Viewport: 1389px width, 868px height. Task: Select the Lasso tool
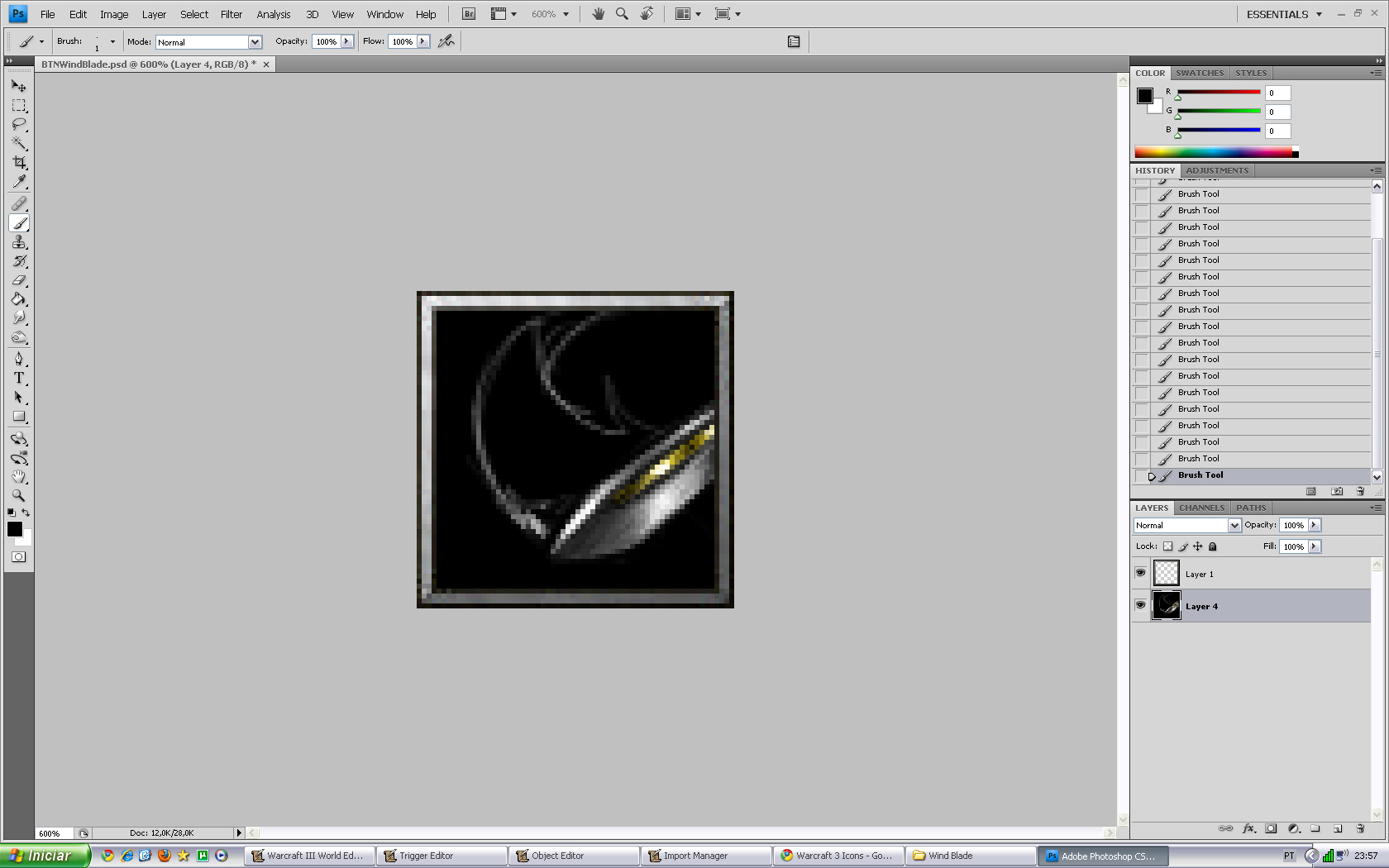tap(19, 125)
